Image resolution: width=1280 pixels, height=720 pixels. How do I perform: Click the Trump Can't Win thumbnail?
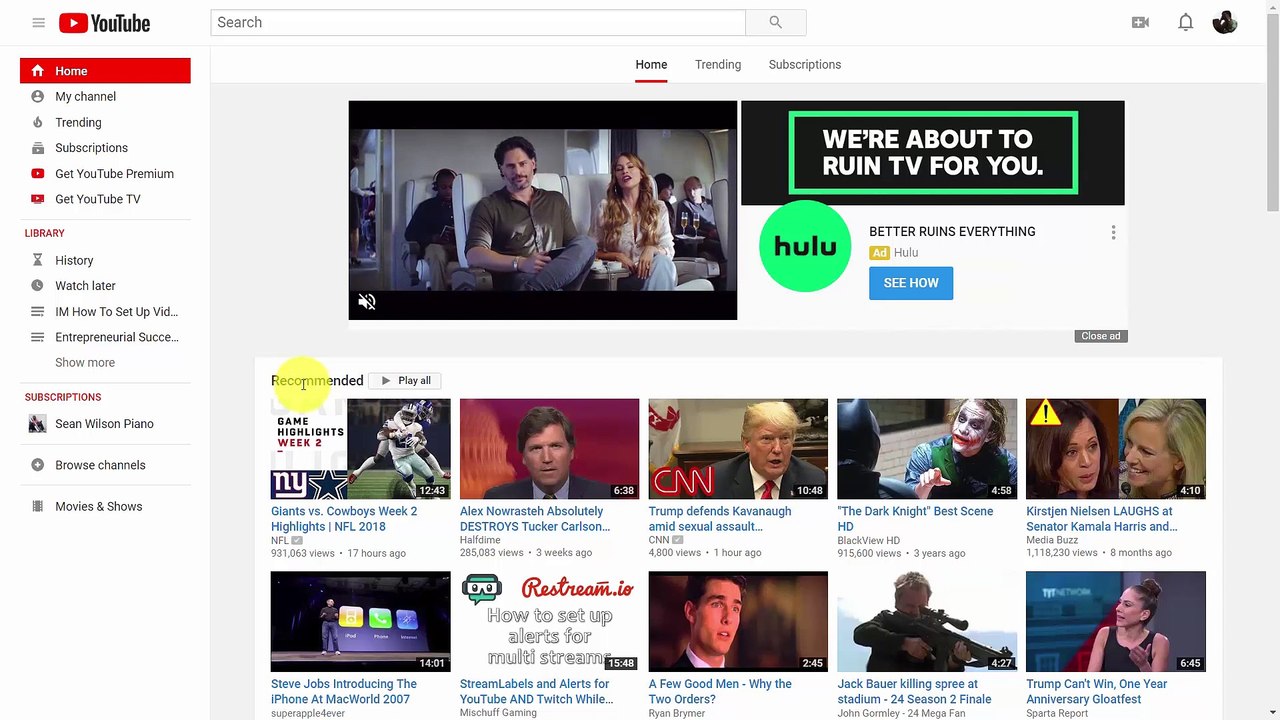click(1116, 622)
